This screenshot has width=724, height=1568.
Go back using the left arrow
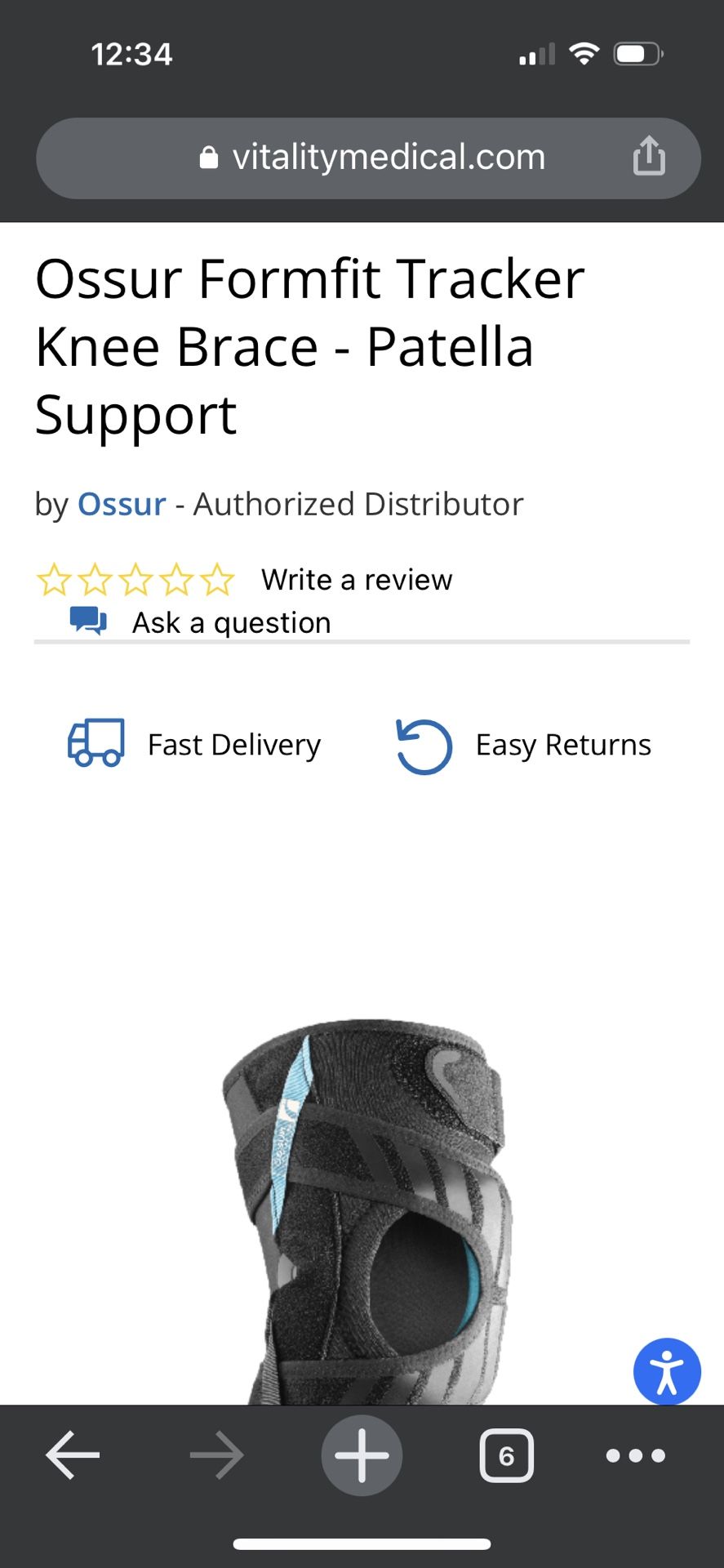pos(73,1454)
